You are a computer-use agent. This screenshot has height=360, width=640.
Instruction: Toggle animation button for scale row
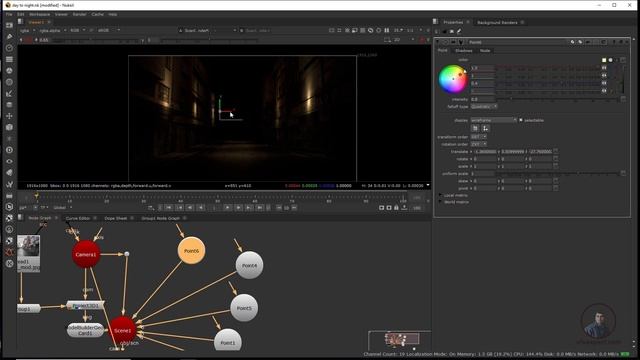click(556, 166)
